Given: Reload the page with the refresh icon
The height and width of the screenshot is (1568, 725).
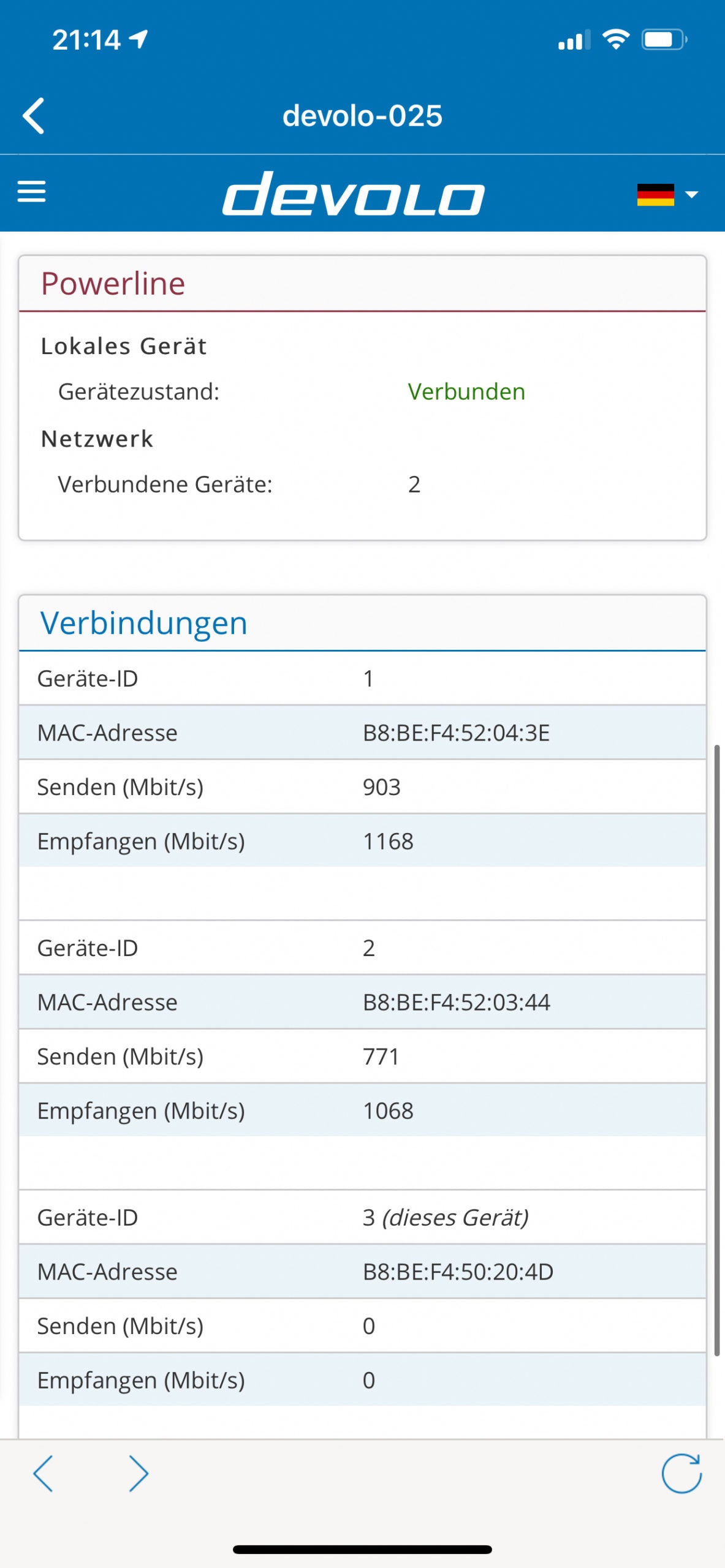Looking at the screenshot, I should tap(681, 1473).
